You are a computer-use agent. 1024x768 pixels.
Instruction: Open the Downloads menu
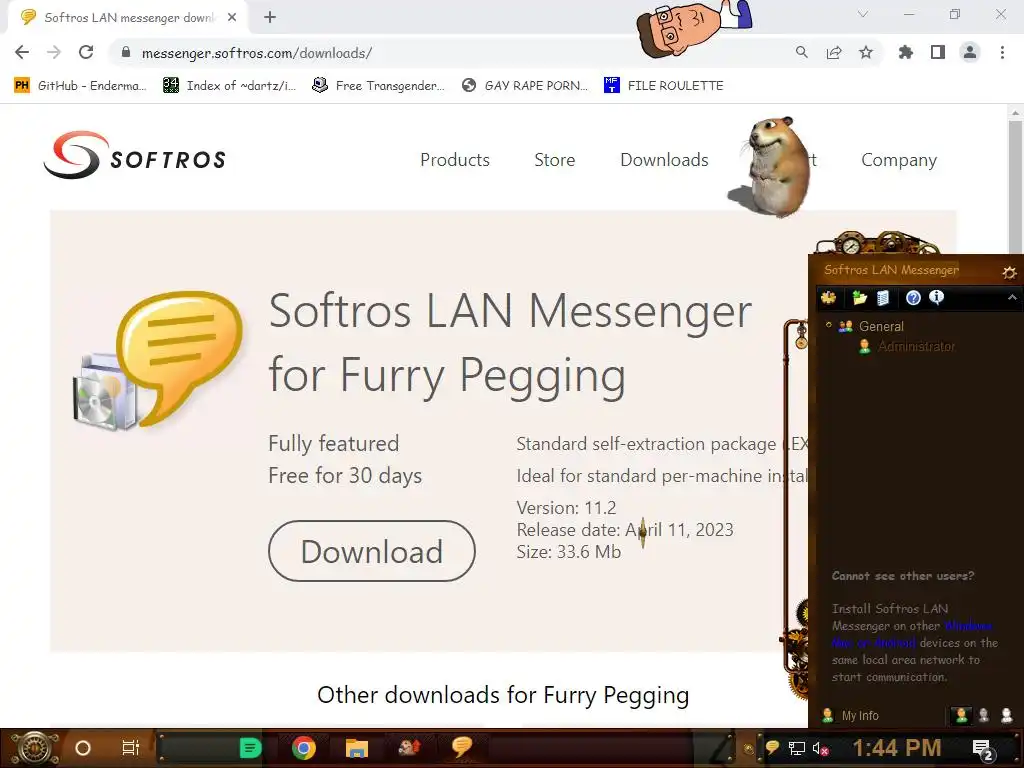pos(664,160)
